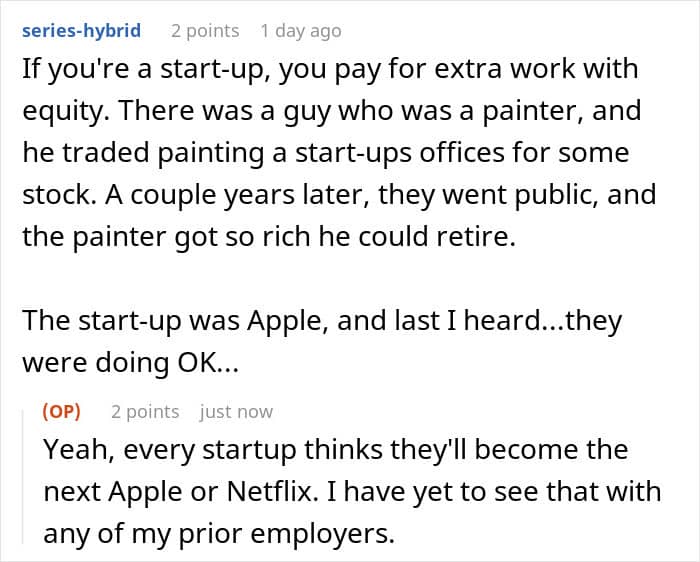
Task: Open the 1 day ago timestamp permalink
Action: click(301, 31)
